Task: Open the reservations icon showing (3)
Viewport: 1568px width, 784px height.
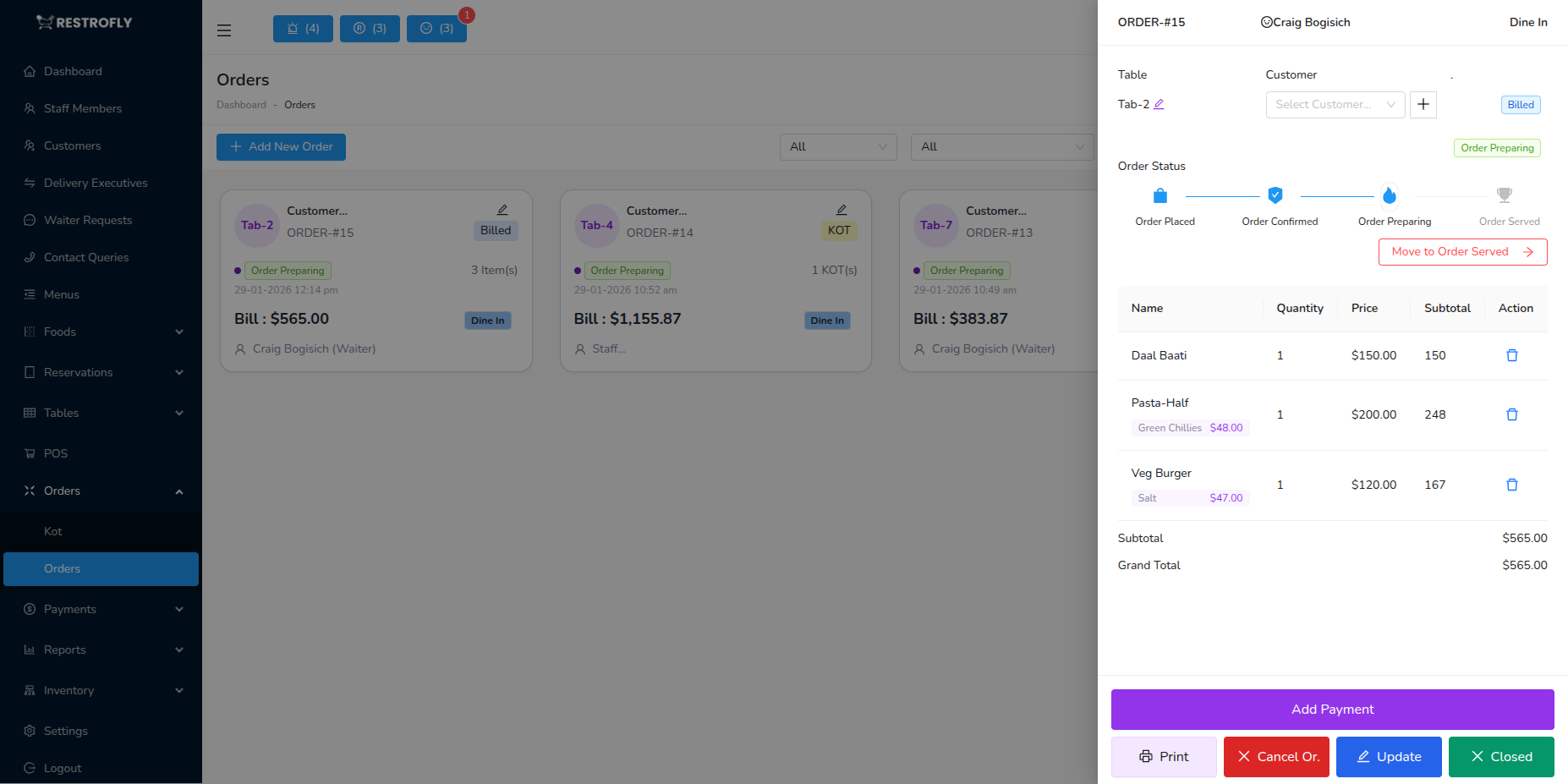Action: click(x=370, y=28)
